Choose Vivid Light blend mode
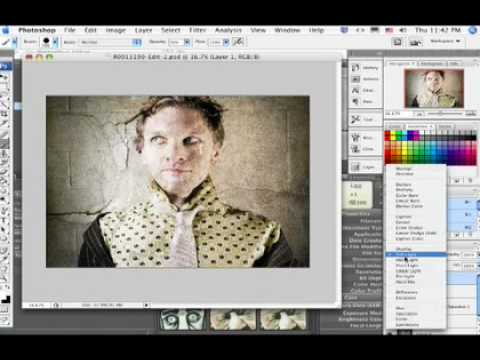This screenshot has height=360, width=480. 416,265
